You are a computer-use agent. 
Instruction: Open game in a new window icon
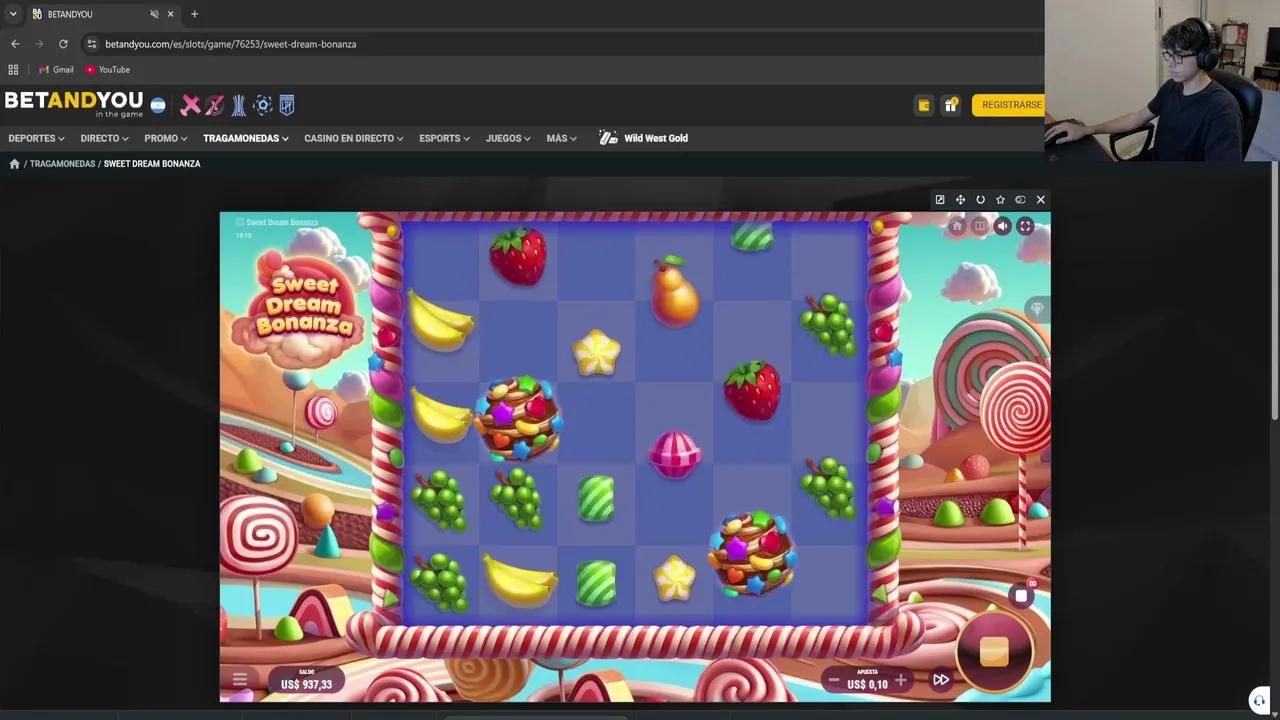click(940, 200)
